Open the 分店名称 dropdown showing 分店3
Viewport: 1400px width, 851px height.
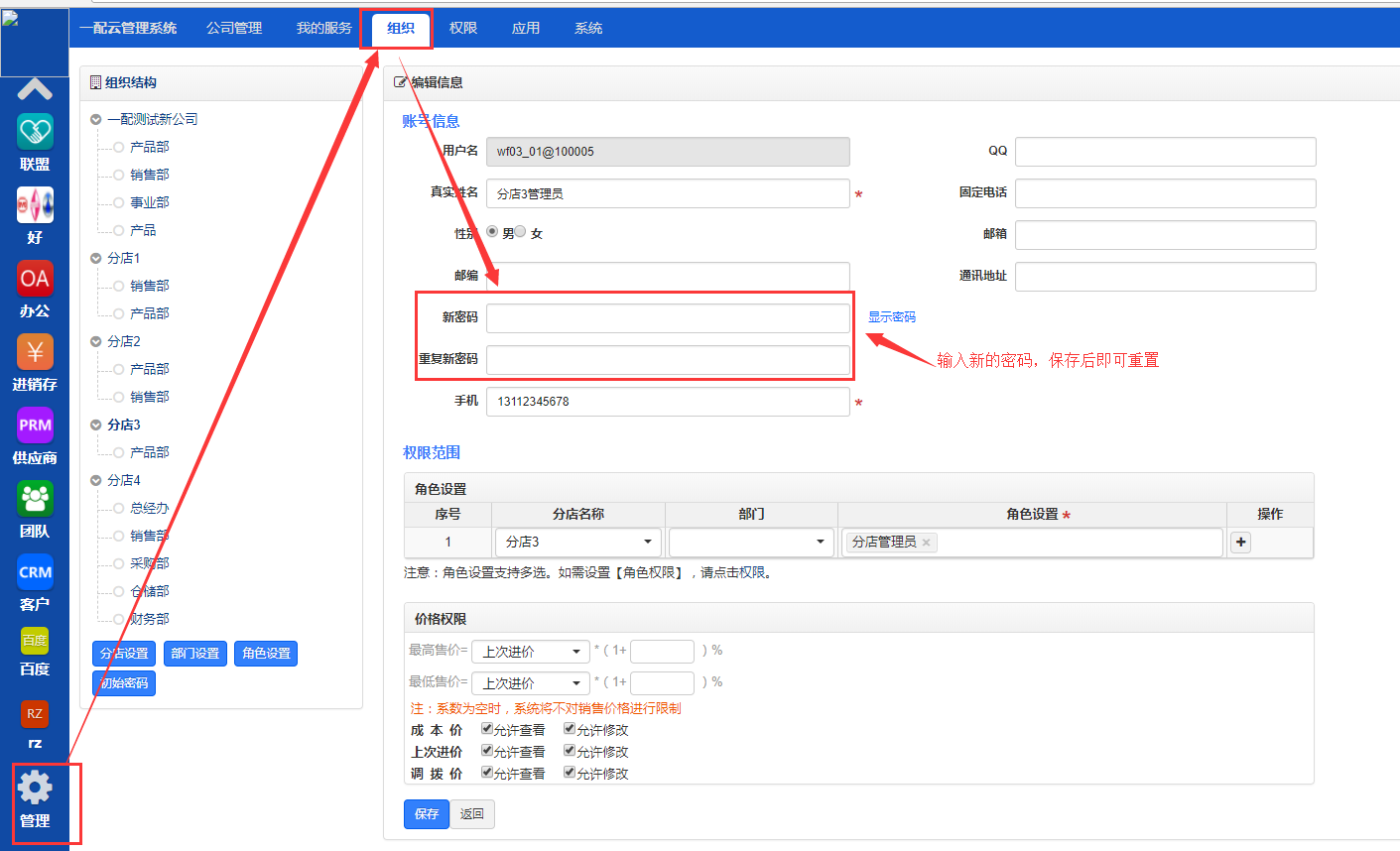click(x=578, y=543)
